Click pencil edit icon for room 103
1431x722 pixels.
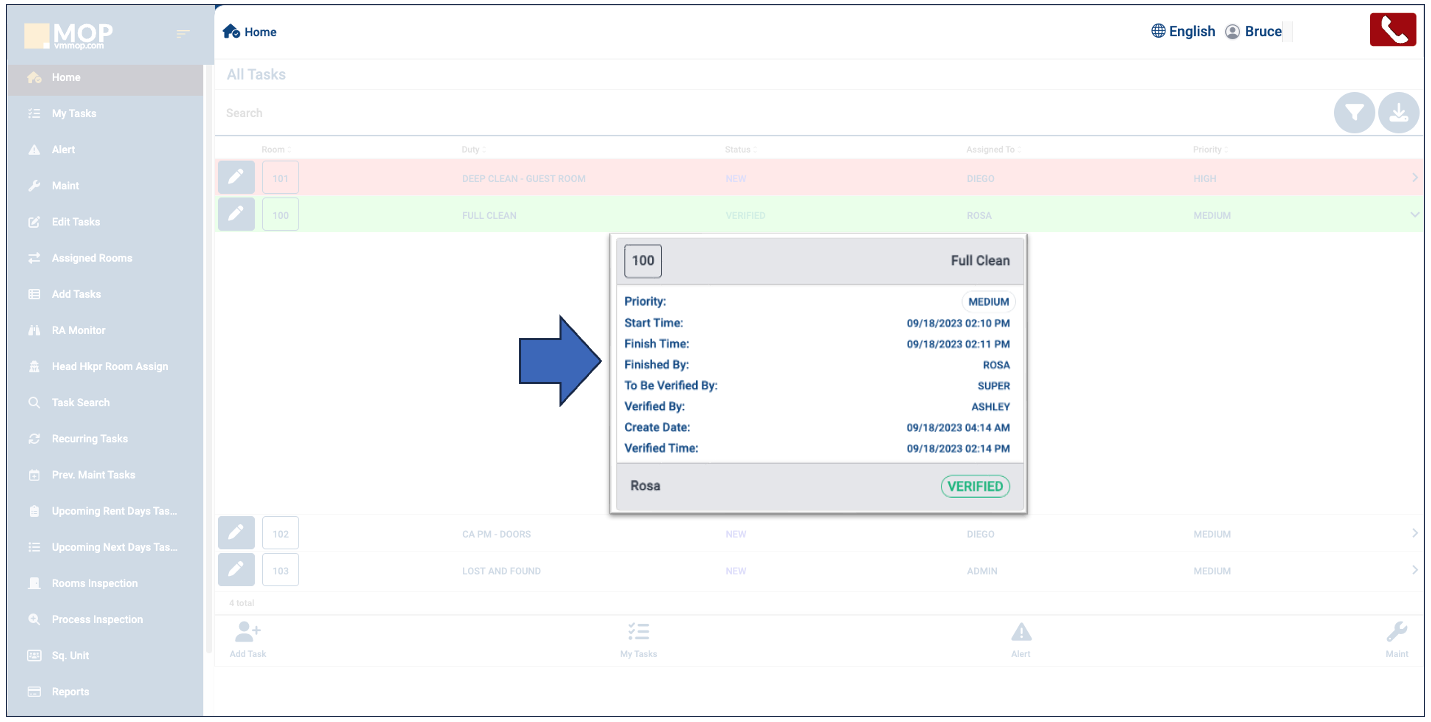tap(236, 570)
